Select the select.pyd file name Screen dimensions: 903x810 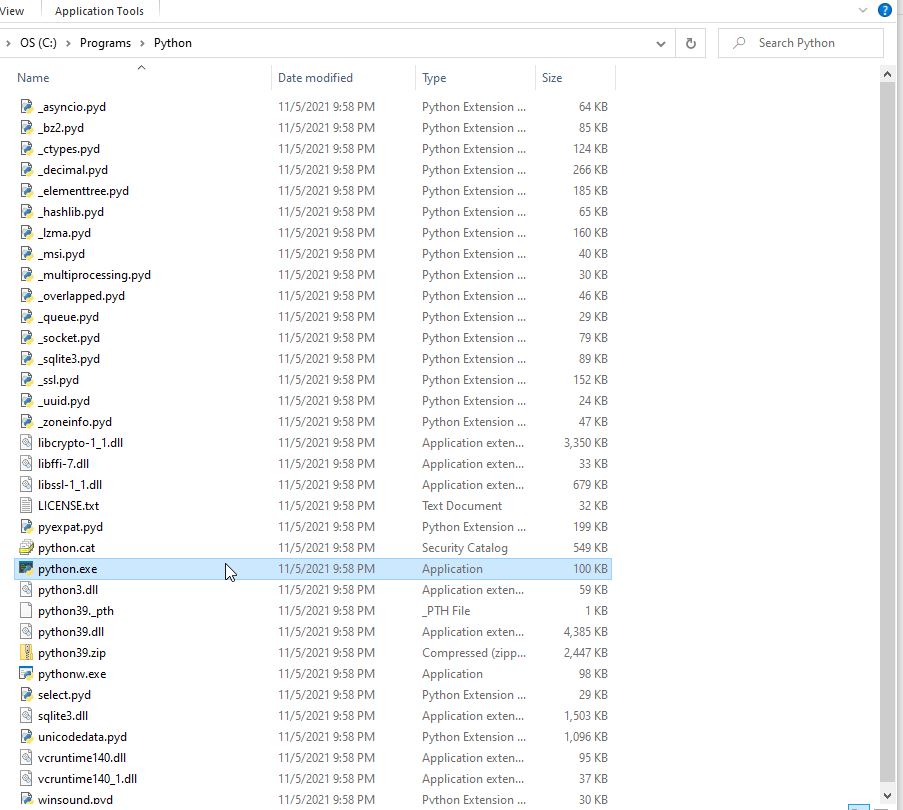pyautogui.click(x=64, y=695)
